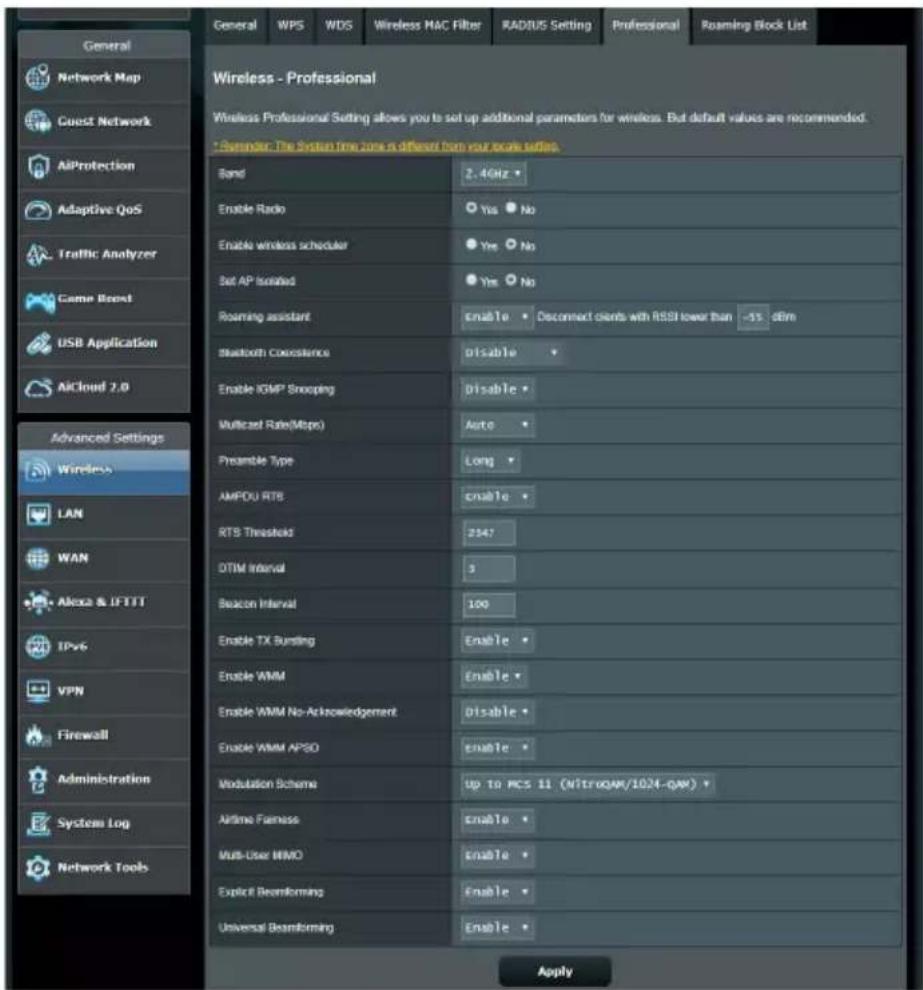Open Firewall flame icon
The width and height of the screenshot is (923, 990).
pos(37,734)
